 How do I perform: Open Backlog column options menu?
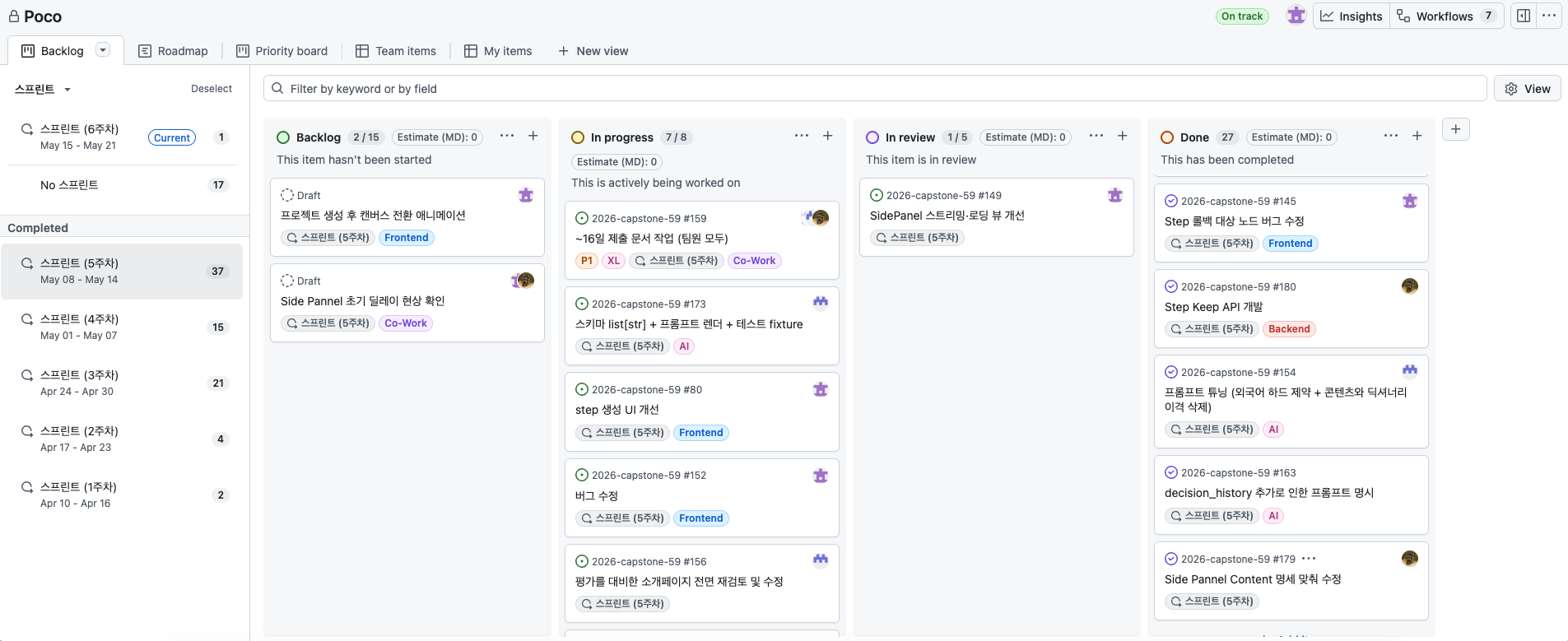(x=507, y=136)
